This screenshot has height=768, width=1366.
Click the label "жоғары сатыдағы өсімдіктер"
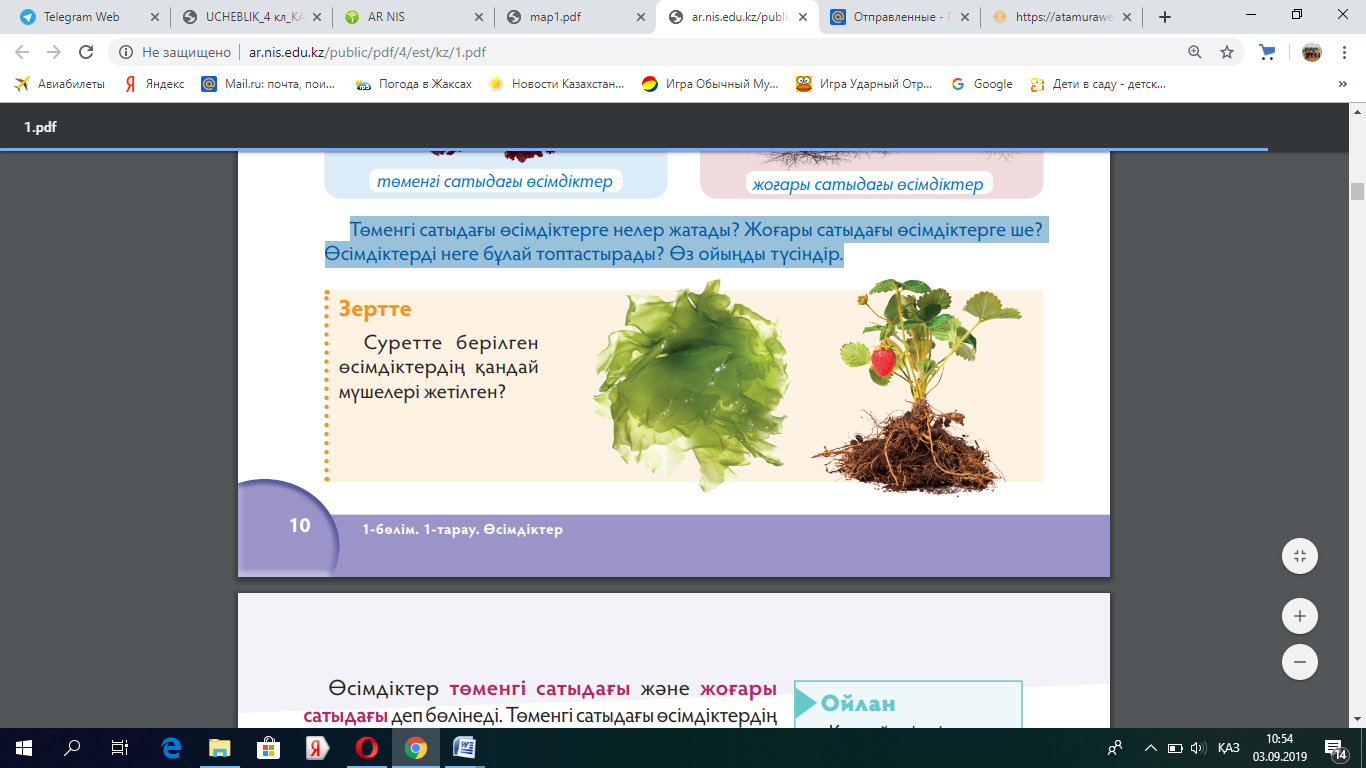pos(868,184)
